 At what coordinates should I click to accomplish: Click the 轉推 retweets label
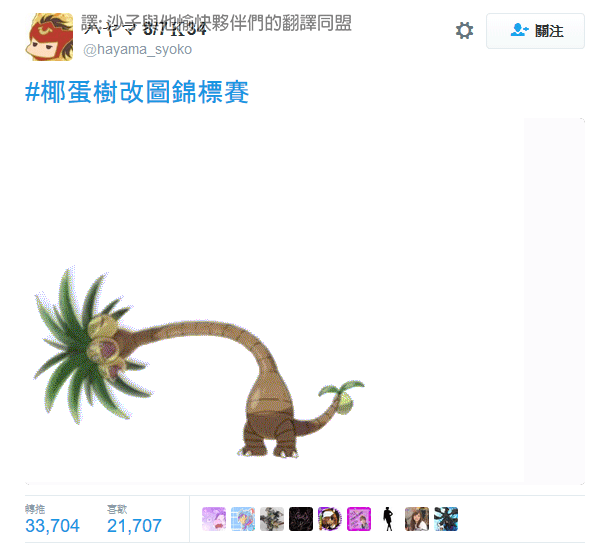[x=35, y=509]
